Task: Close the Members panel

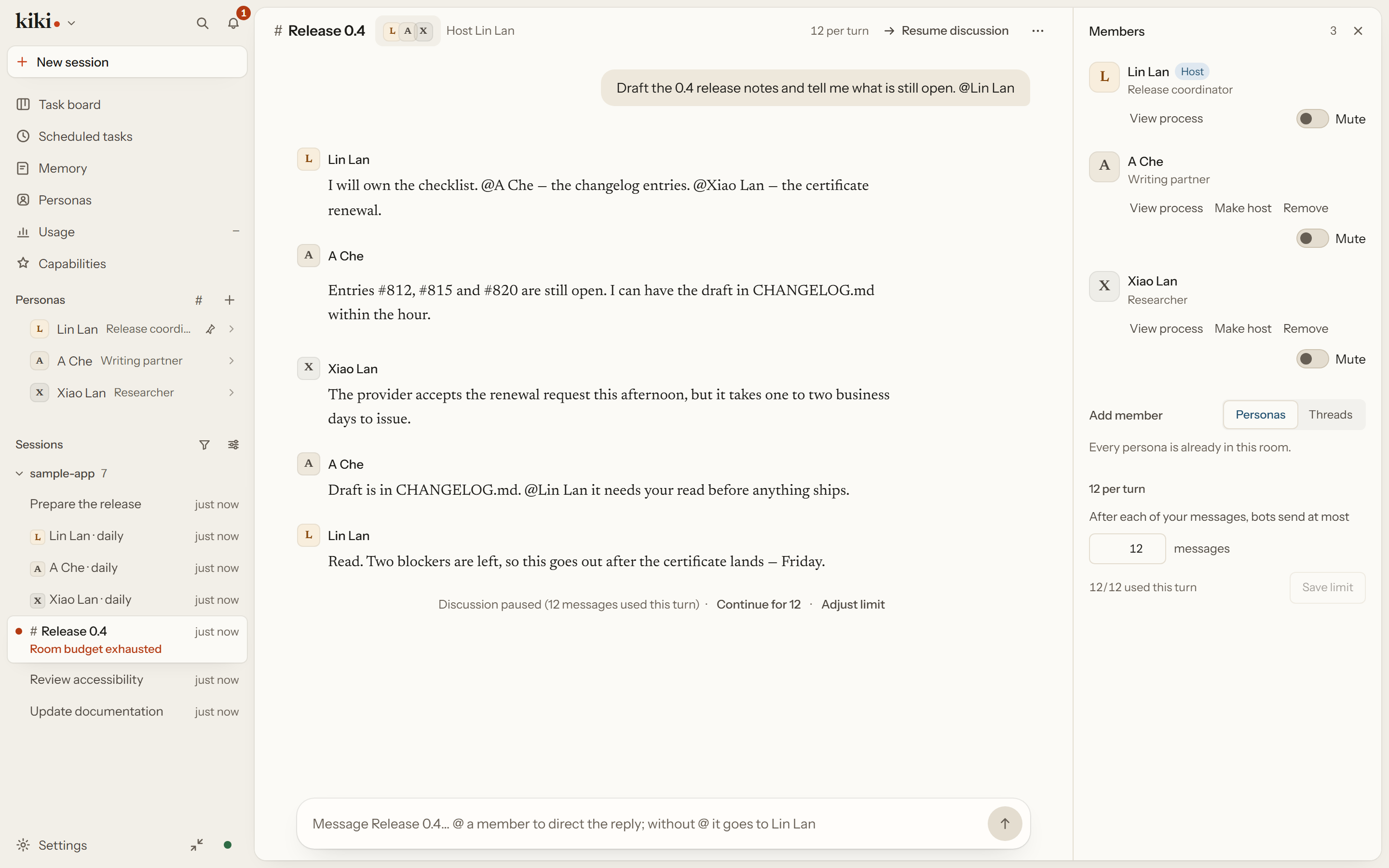Action: [x=1358, y=31]
